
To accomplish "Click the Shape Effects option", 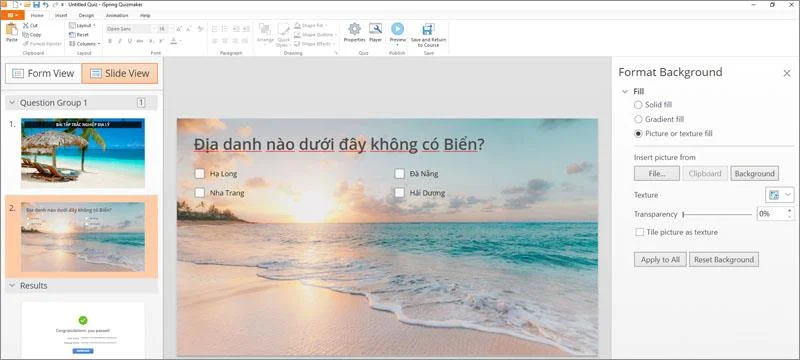I will coord(314,44).
